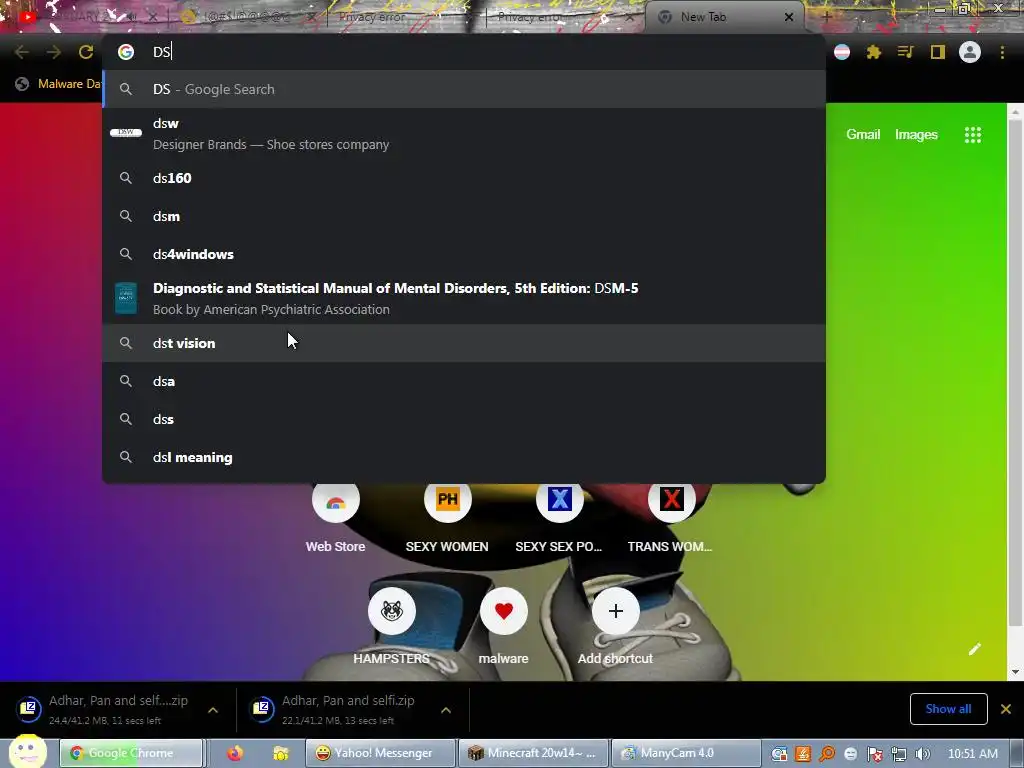Click the customize page pencil icon

(x=974, y=648)
